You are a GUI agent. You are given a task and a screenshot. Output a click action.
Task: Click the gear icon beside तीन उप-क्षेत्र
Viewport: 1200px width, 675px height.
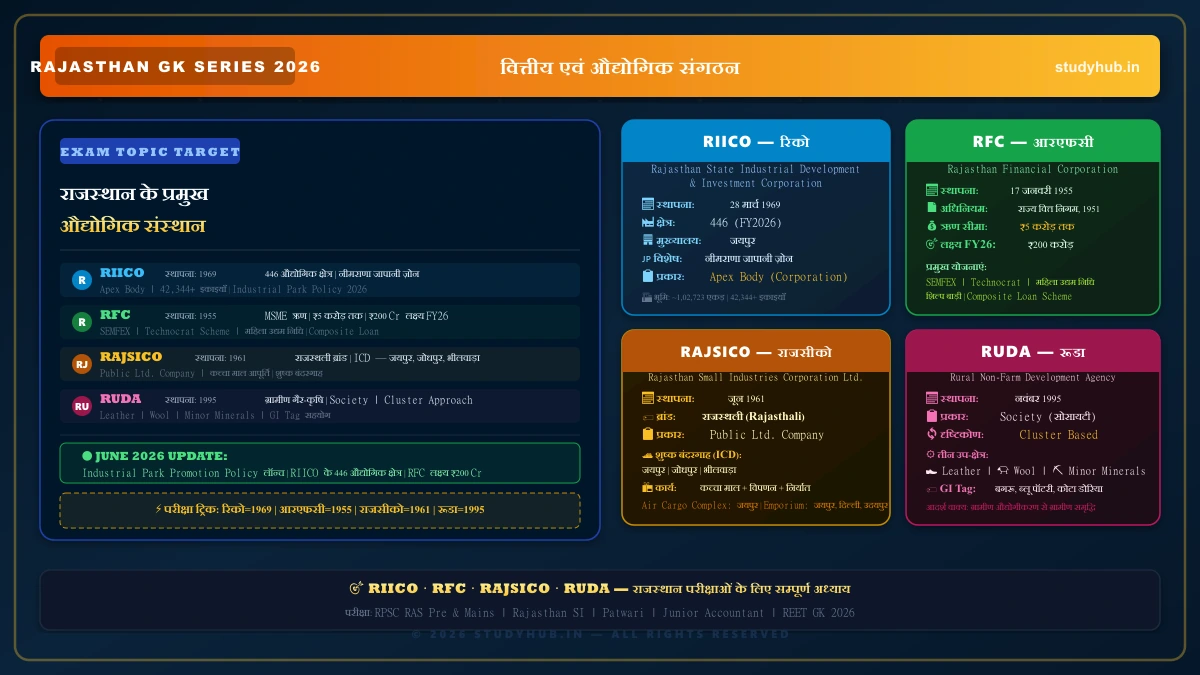pyautogui.click(x=931, y=455)
